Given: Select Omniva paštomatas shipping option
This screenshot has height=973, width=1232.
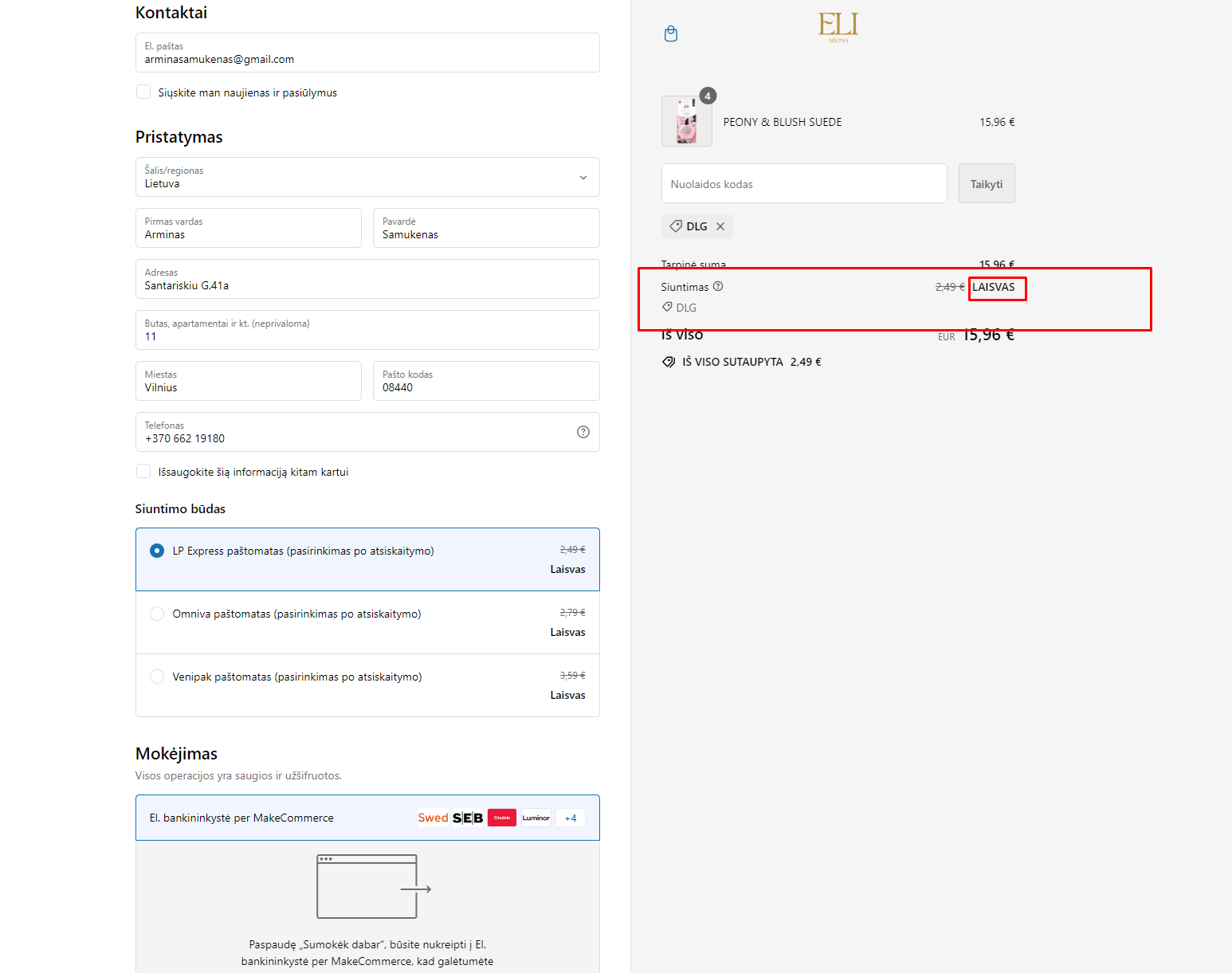Looking at the screenshot, I should (x=157, y=614).
